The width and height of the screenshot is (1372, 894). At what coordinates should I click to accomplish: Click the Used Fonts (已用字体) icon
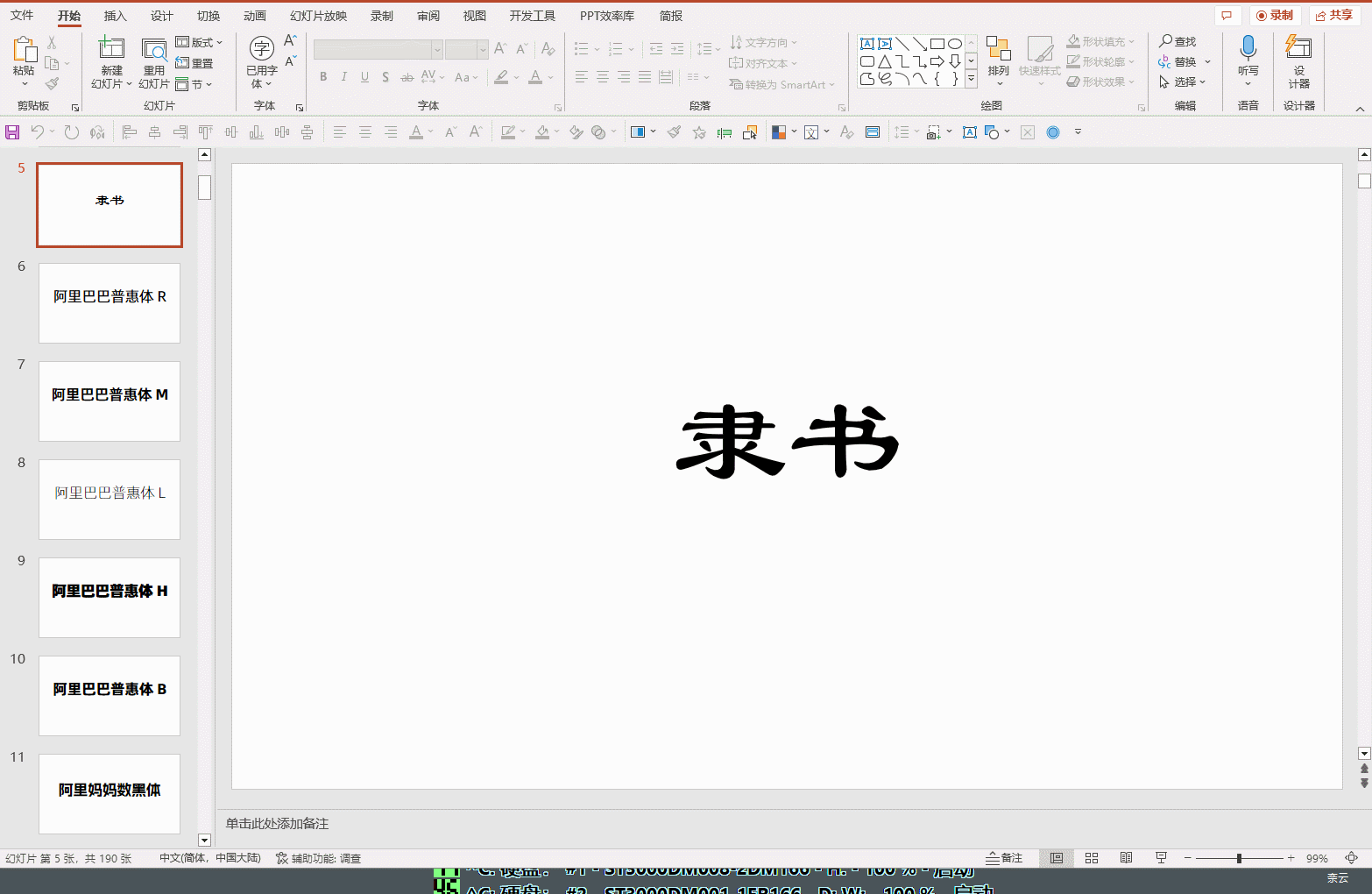[x=261, y=48]
